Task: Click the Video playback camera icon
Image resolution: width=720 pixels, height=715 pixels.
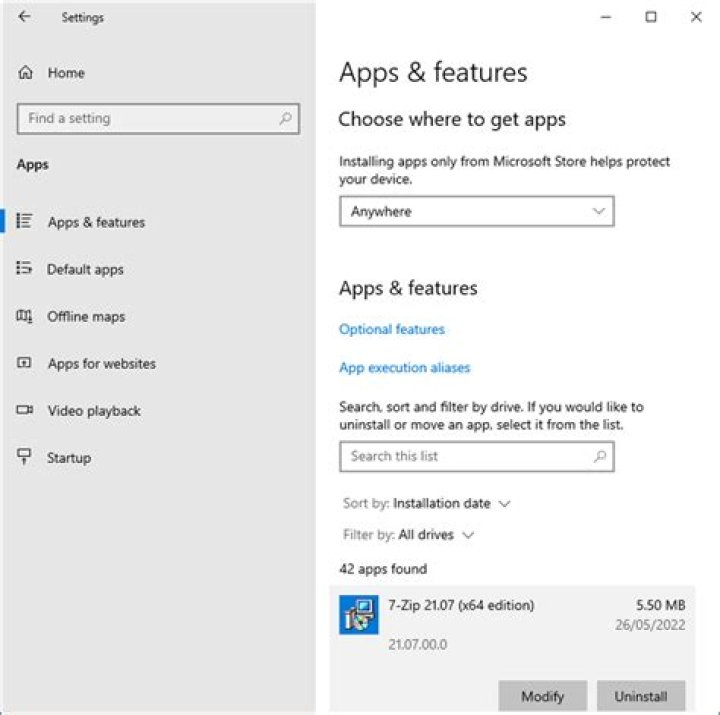Action: [x=24, y=409]
